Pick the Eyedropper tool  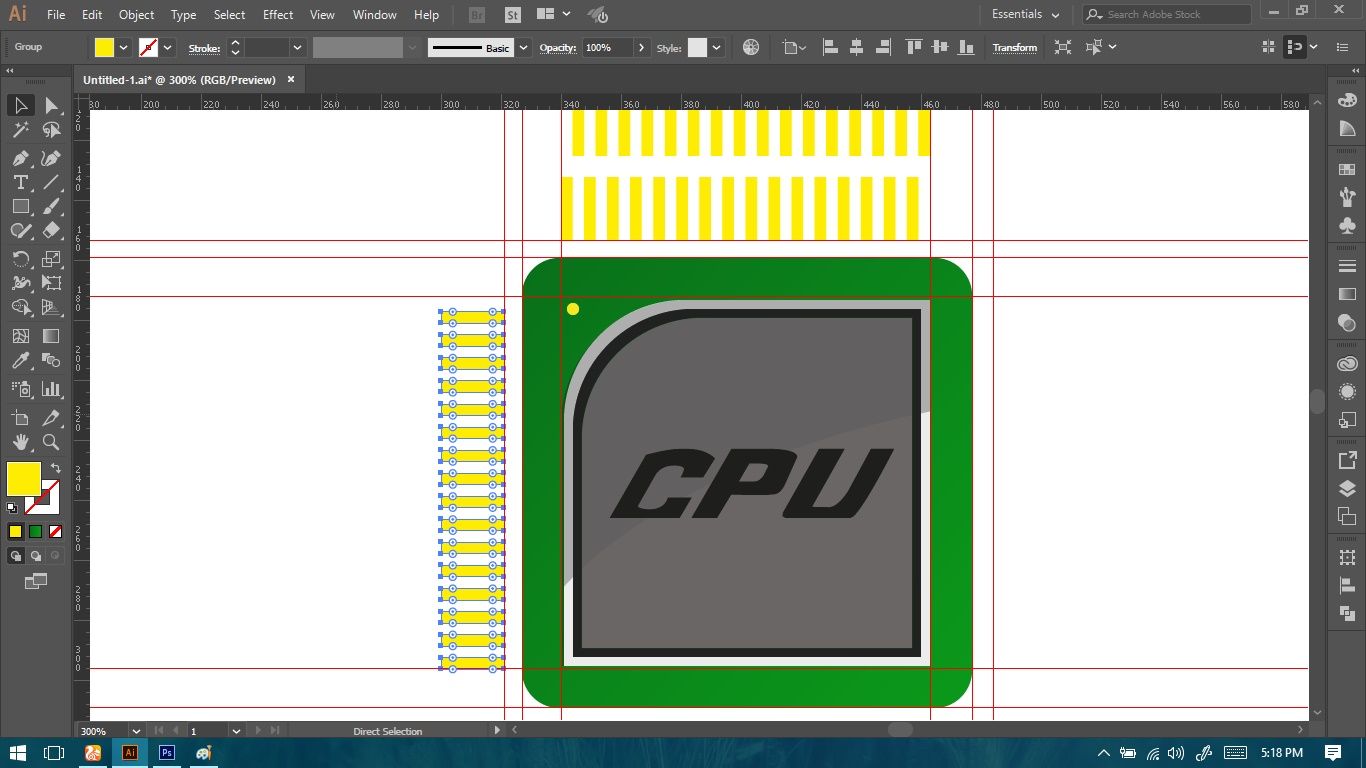[x=20, y=361]
